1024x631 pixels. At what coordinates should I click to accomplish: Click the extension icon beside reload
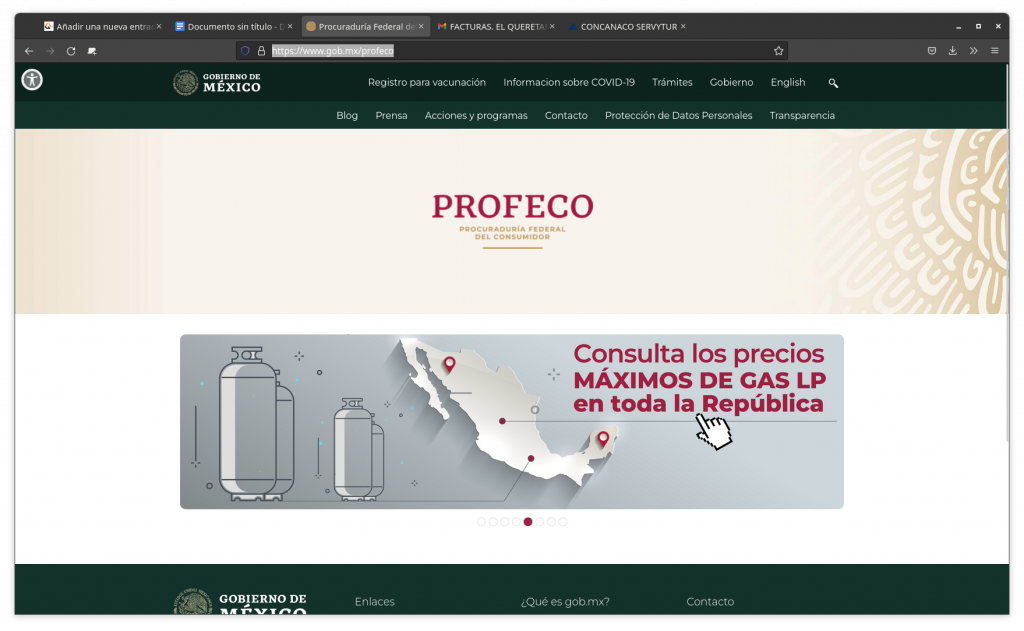tap(92, 51)
